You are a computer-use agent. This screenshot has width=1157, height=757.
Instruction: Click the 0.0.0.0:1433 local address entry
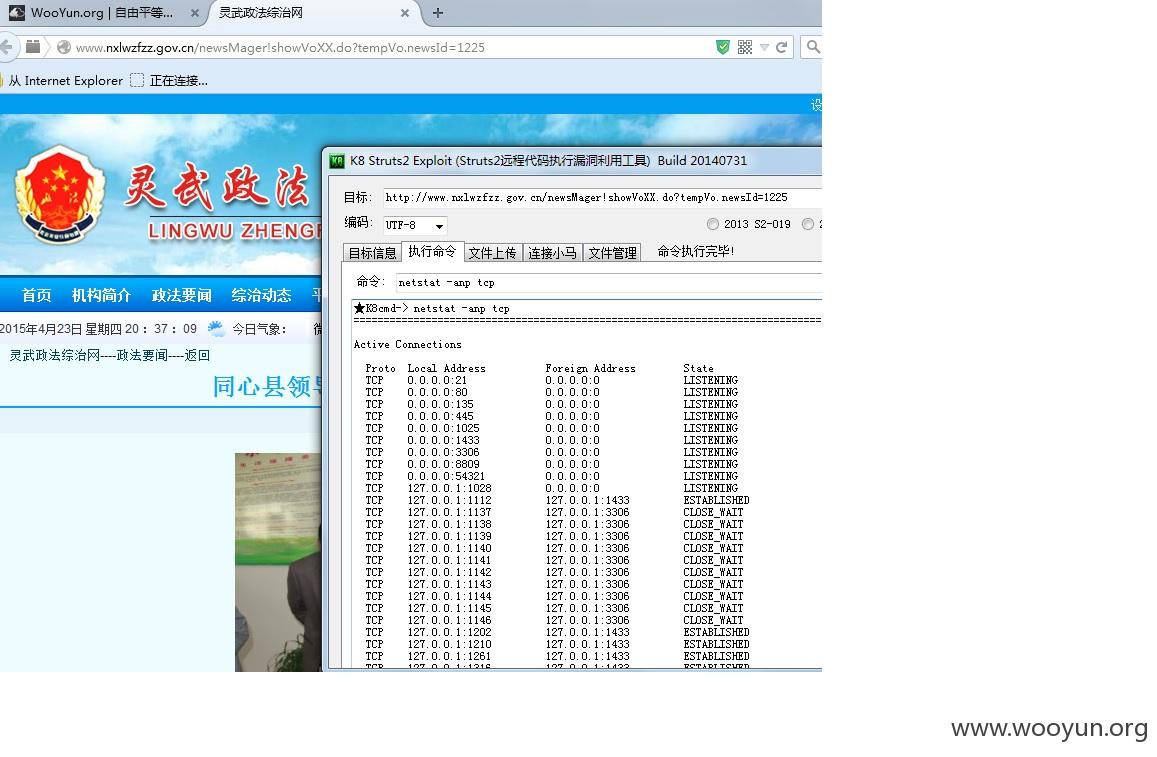pos(443,440)
